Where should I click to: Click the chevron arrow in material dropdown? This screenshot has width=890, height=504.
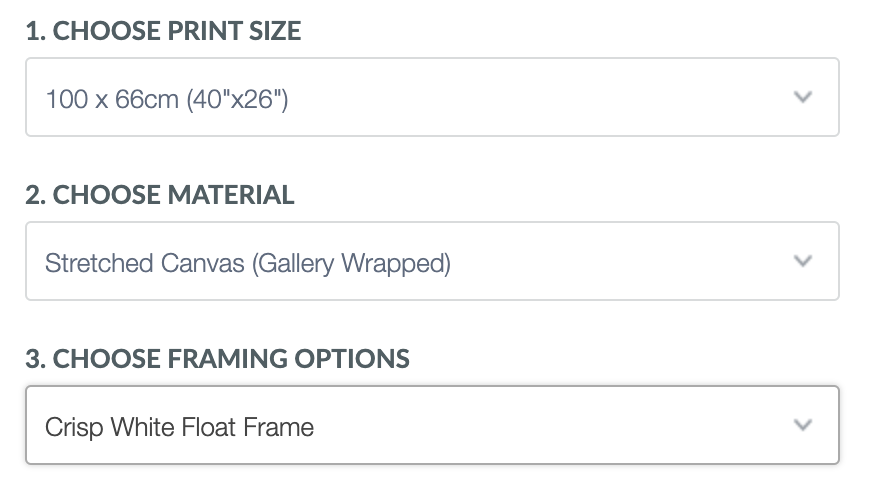click(x=801, y=262)
